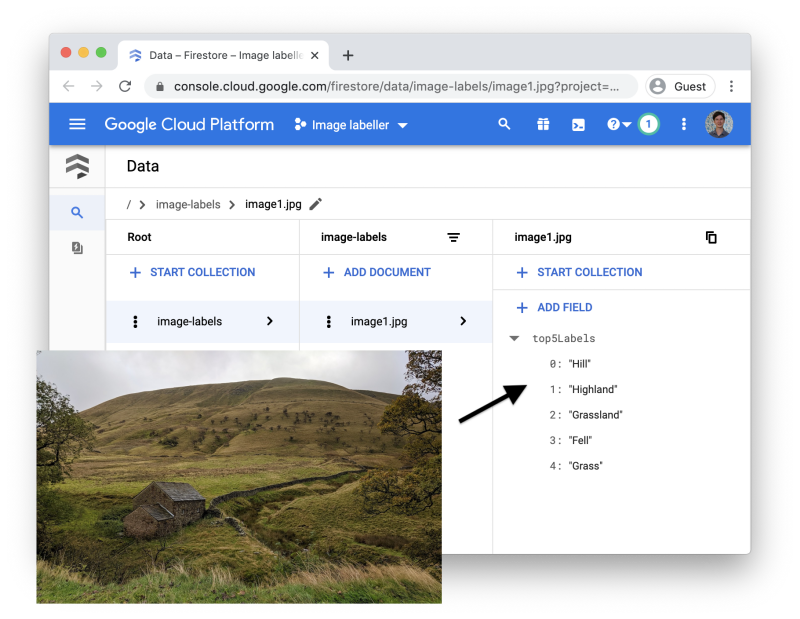Viewport: 800px width, 619px height.
Task: Click the filter icon in image-labels column
Action: 453,237
